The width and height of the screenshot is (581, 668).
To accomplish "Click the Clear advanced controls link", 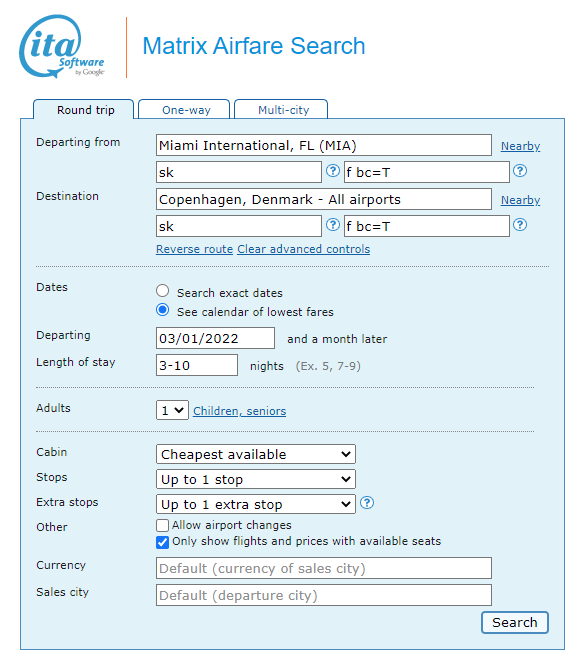I will click(304, 249).
